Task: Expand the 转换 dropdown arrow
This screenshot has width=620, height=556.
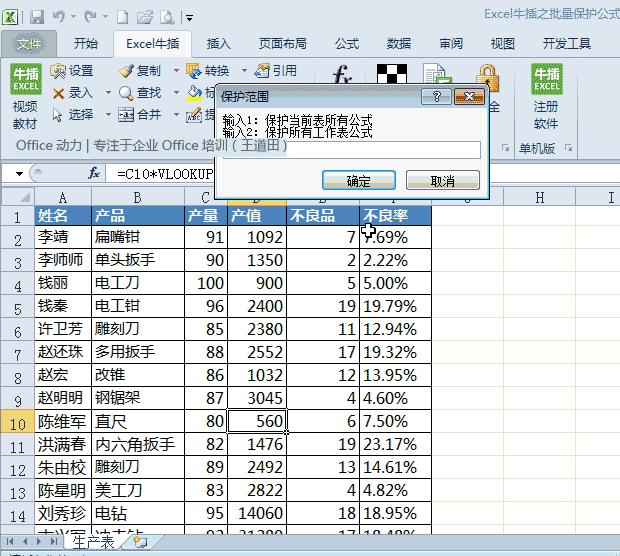Action: coord(244,71)
